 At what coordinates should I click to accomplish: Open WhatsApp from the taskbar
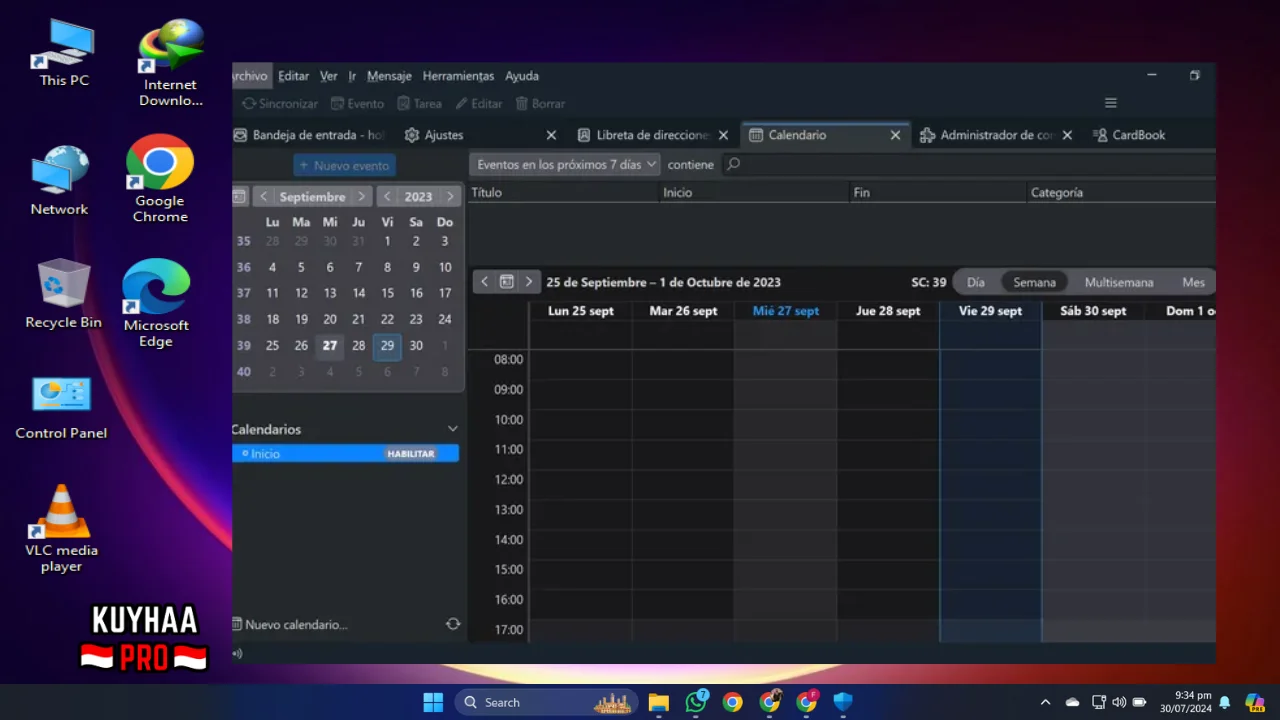pos(696,702)
